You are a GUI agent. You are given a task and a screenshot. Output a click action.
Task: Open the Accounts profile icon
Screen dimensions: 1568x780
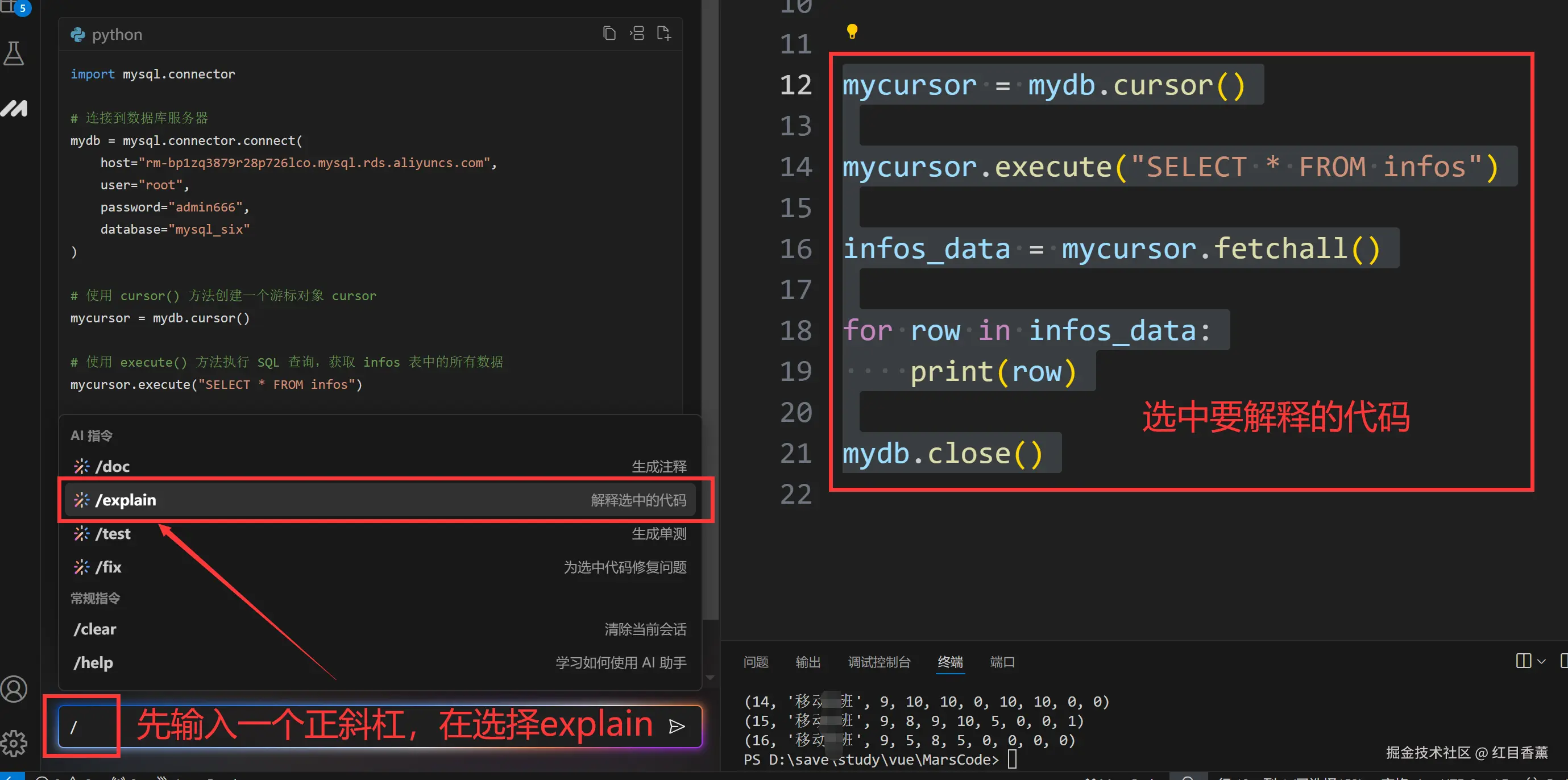point(14,688)
